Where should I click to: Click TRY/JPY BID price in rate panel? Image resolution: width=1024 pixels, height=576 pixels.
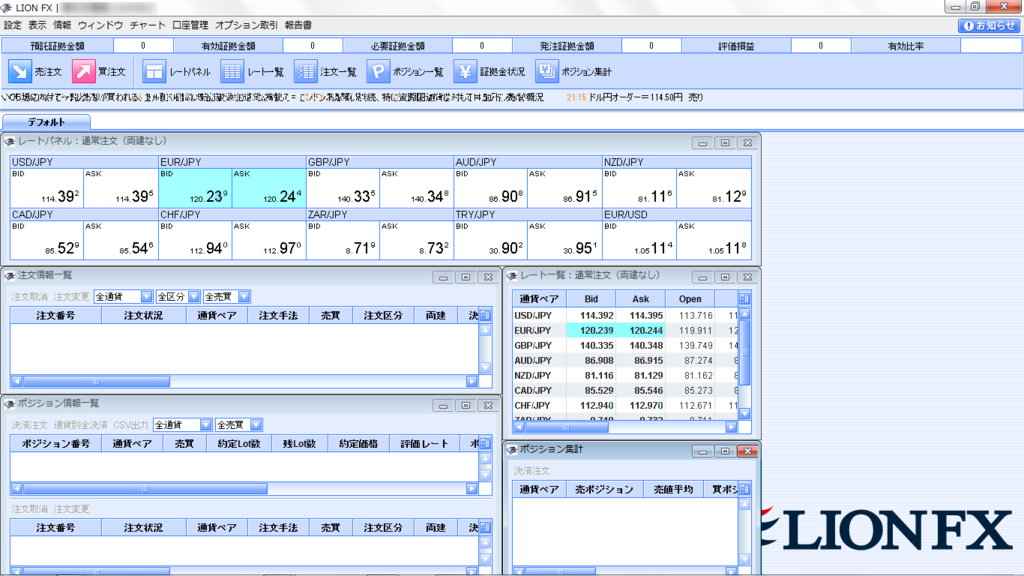(490, 240)
